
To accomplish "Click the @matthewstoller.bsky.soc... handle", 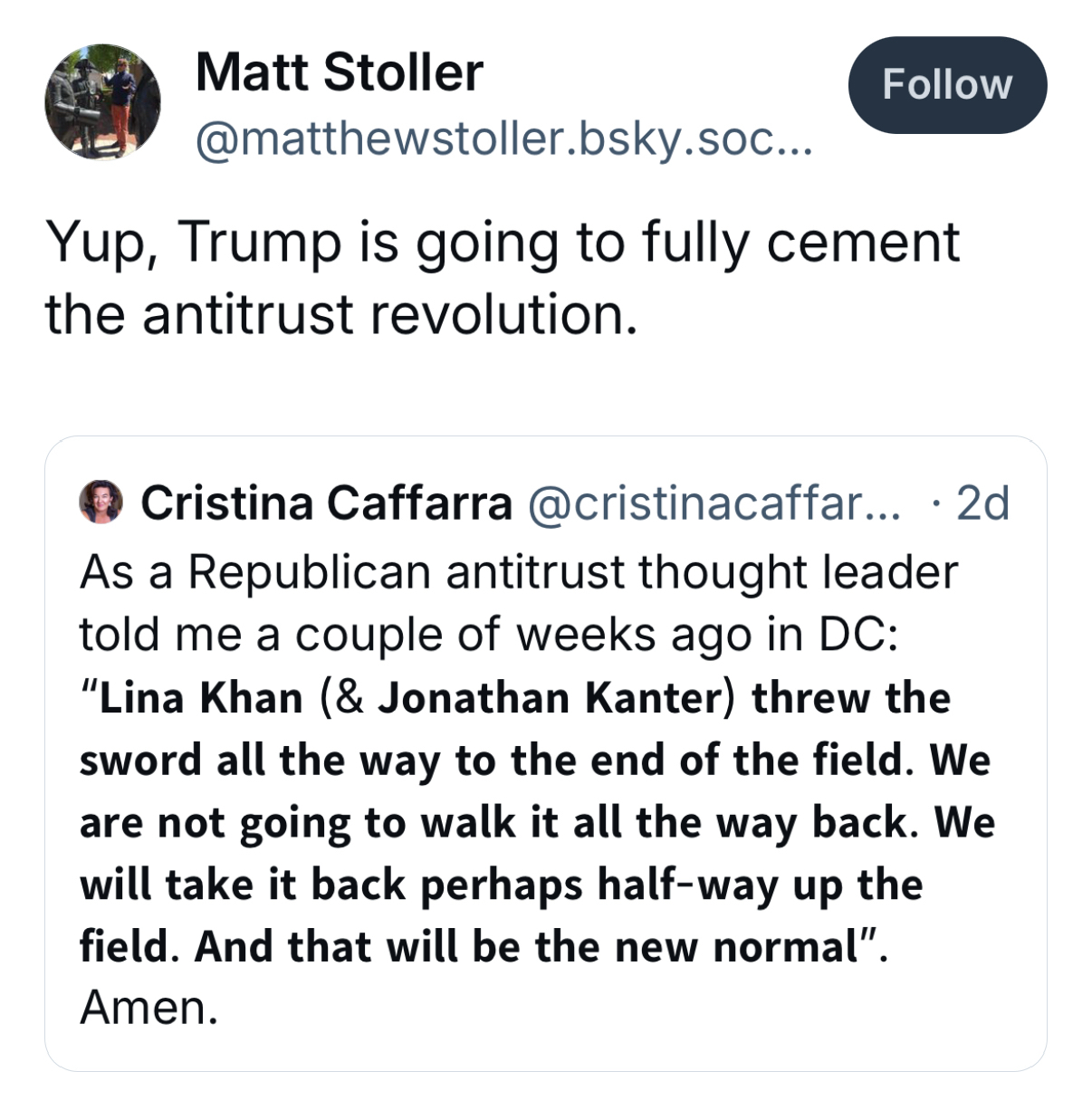I will [503, 139].
